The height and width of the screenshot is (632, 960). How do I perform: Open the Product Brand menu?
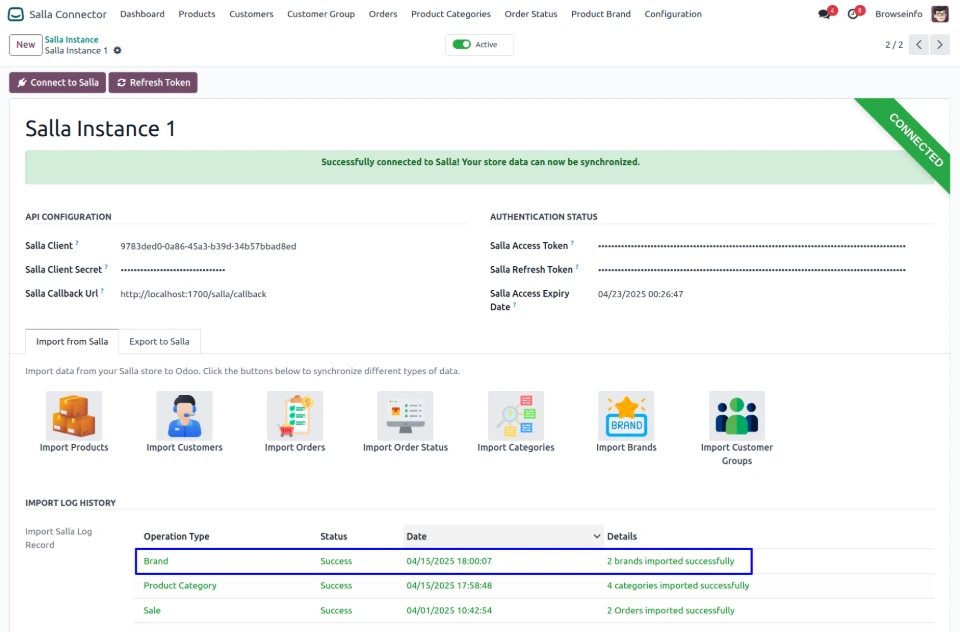click(x=601, y=14)
